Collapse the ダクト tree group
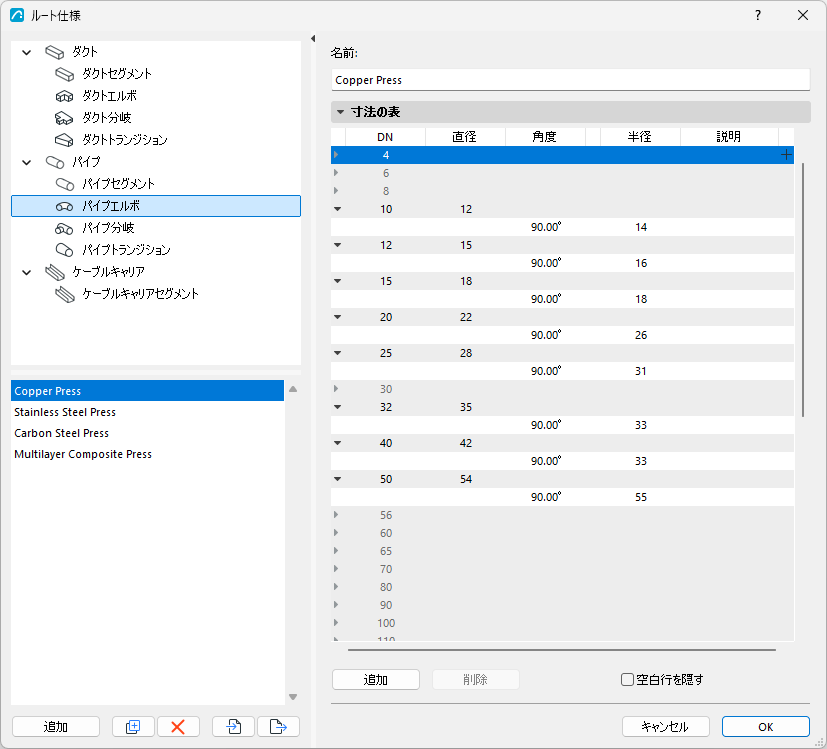827x749 pixels. [26, 52]
